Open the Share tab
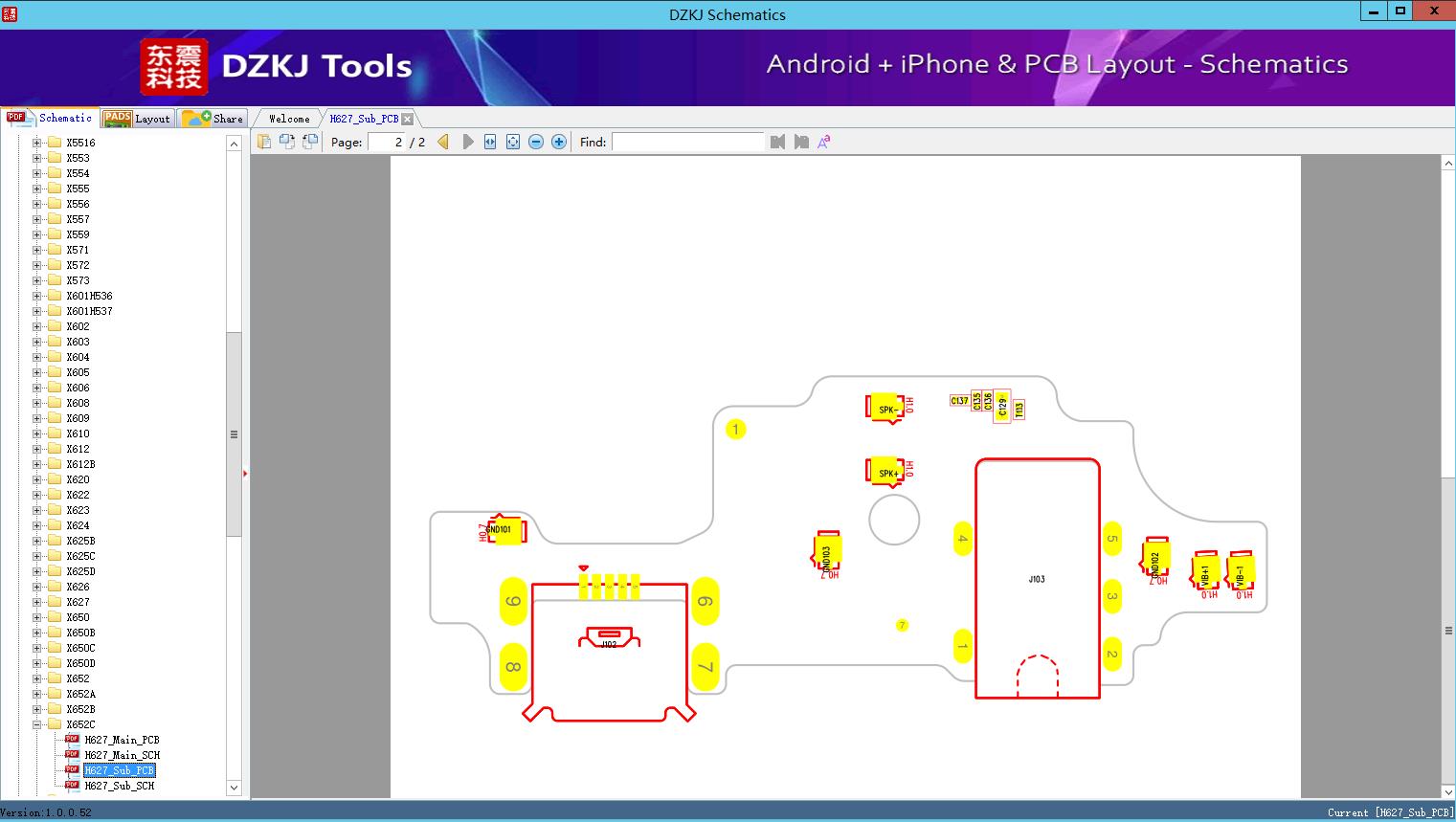The width and height of the screenshot is (1456, 822). pyautogui.click(x=213, y=118)
